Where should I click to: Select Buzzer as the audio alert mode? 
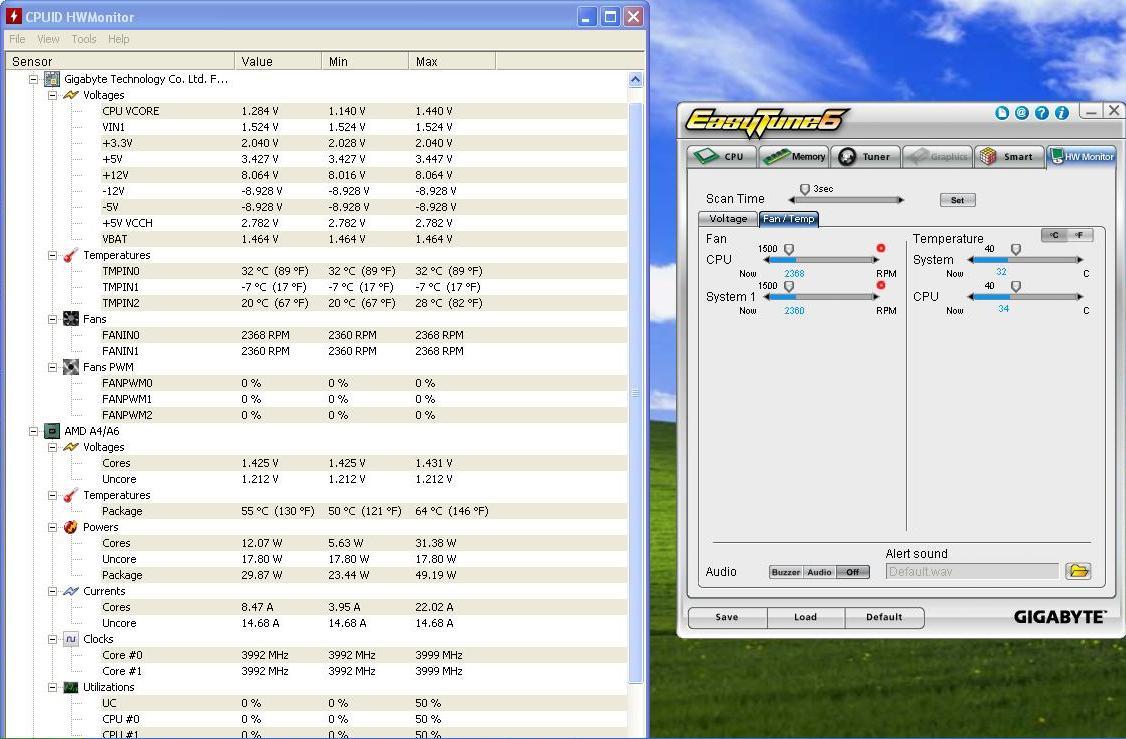[786, 572]
